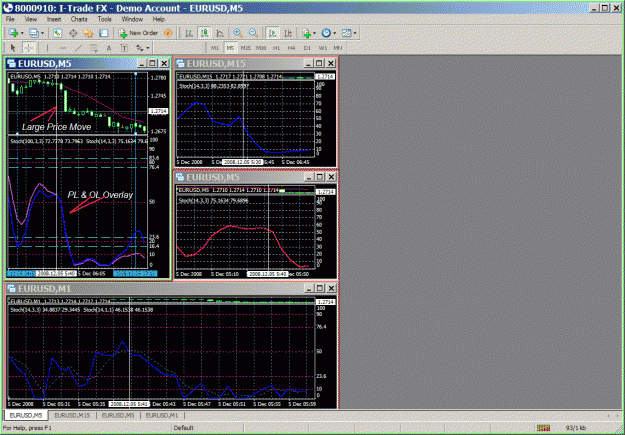Open the Templates icon
This screenshot has height=435, width=625.
point(346,33)
